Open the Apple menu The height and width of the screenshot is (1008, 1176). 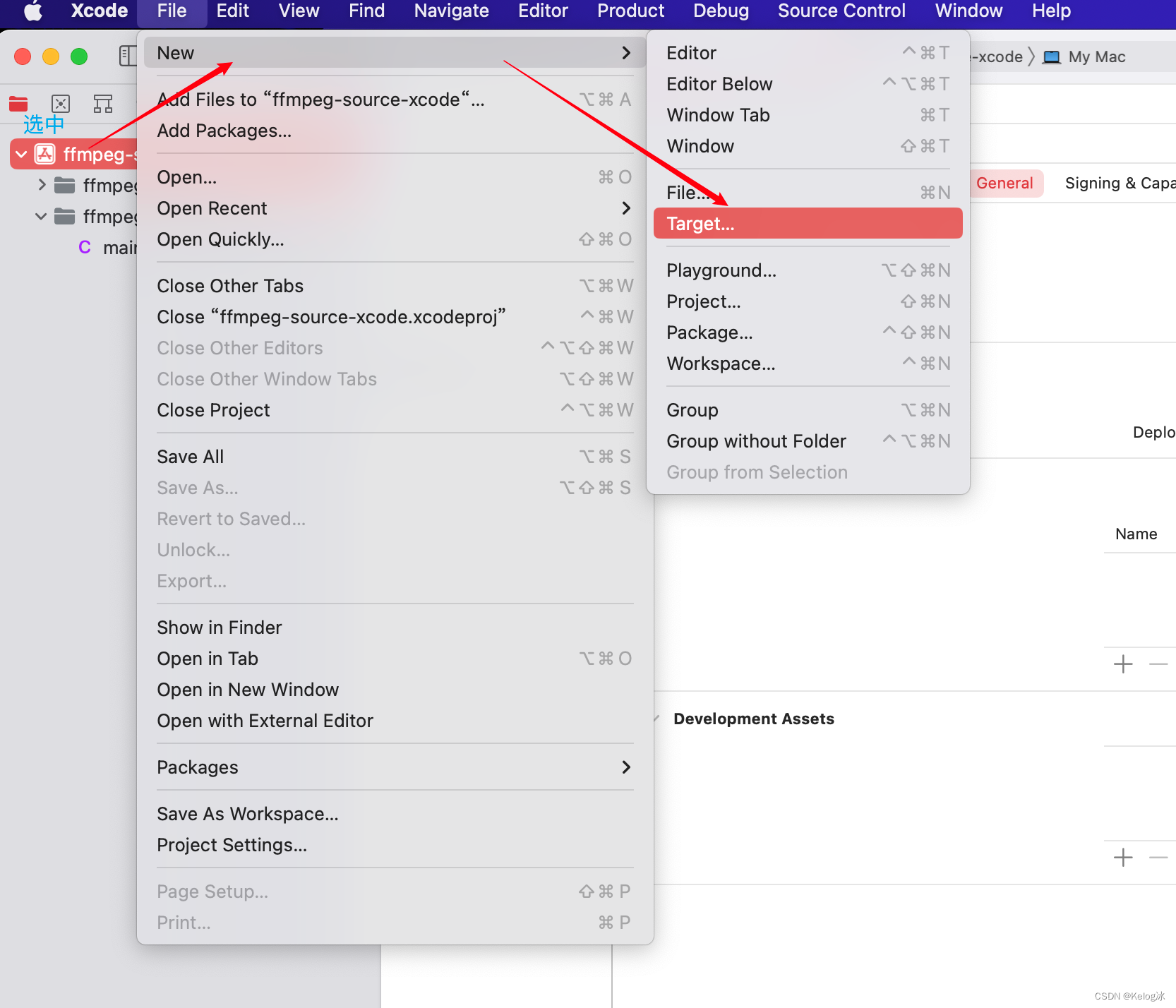[x=32, y=11]
